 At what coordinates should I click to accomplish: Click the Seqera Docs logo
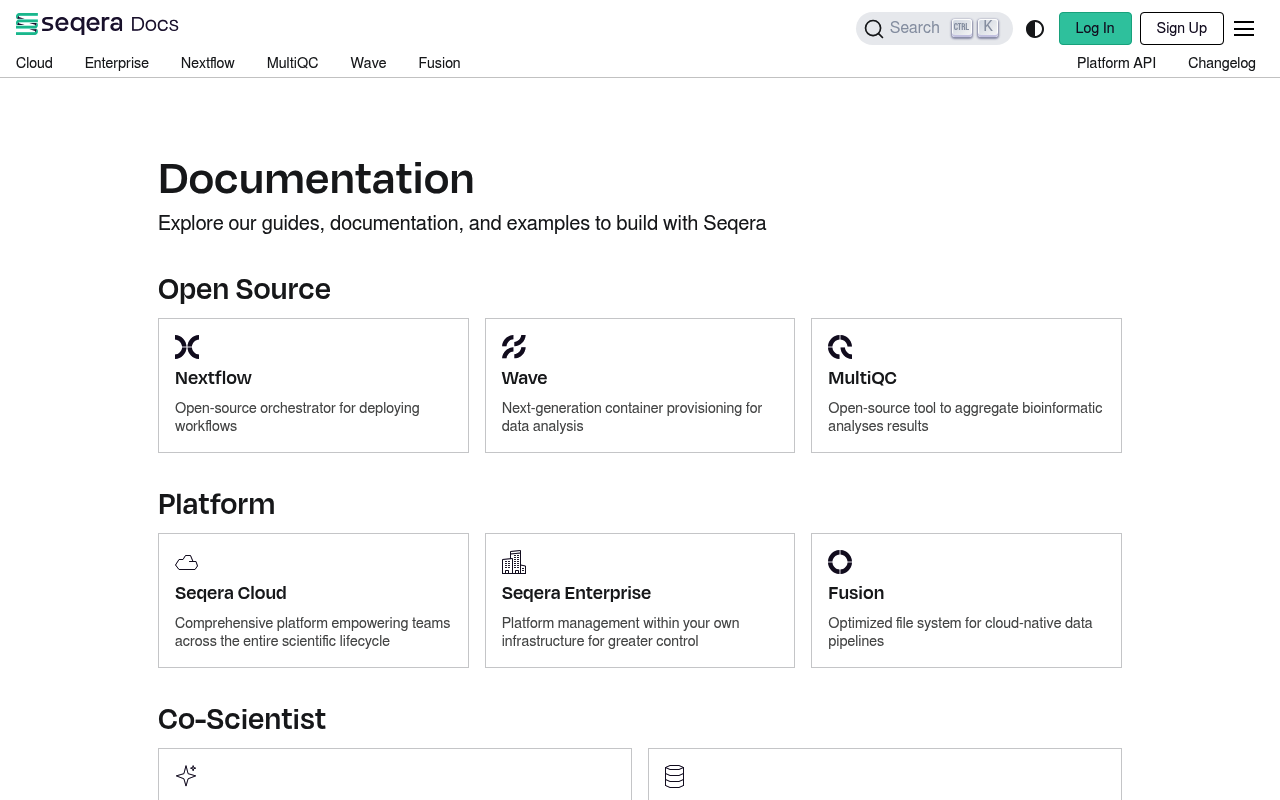click(97, 24)
